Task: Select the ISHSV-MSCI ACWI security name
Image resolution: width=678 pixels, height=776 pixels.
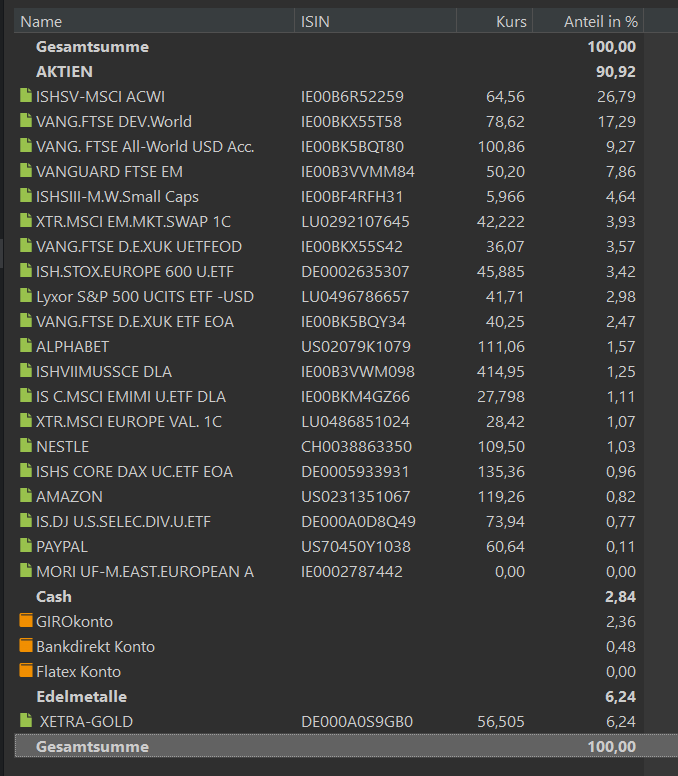Action: point(100,97)
